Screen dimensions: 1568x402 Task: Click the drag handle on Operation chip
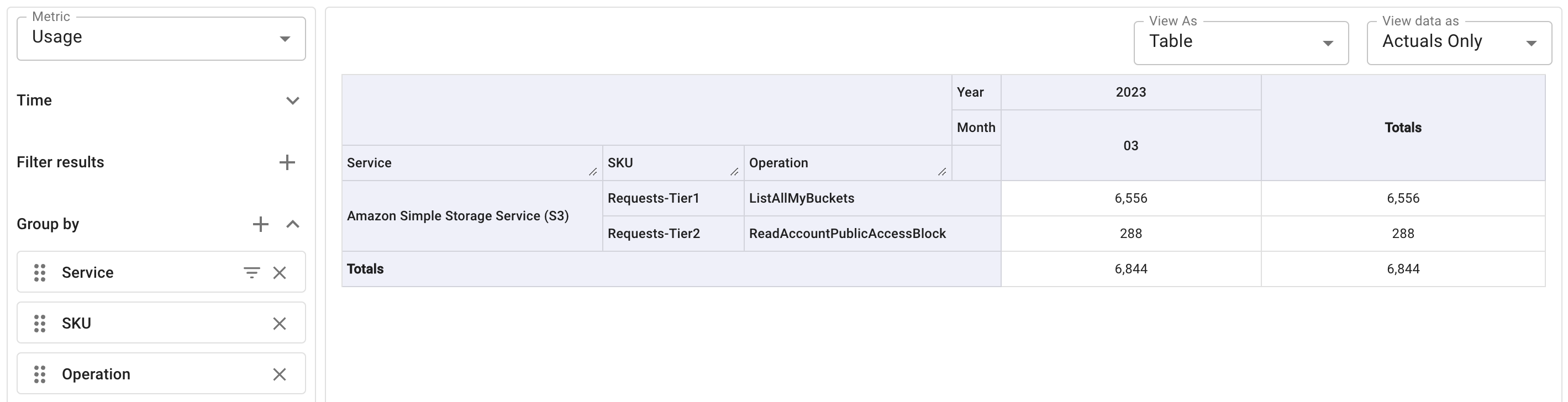pyautogui.click(x=40, y=374)
